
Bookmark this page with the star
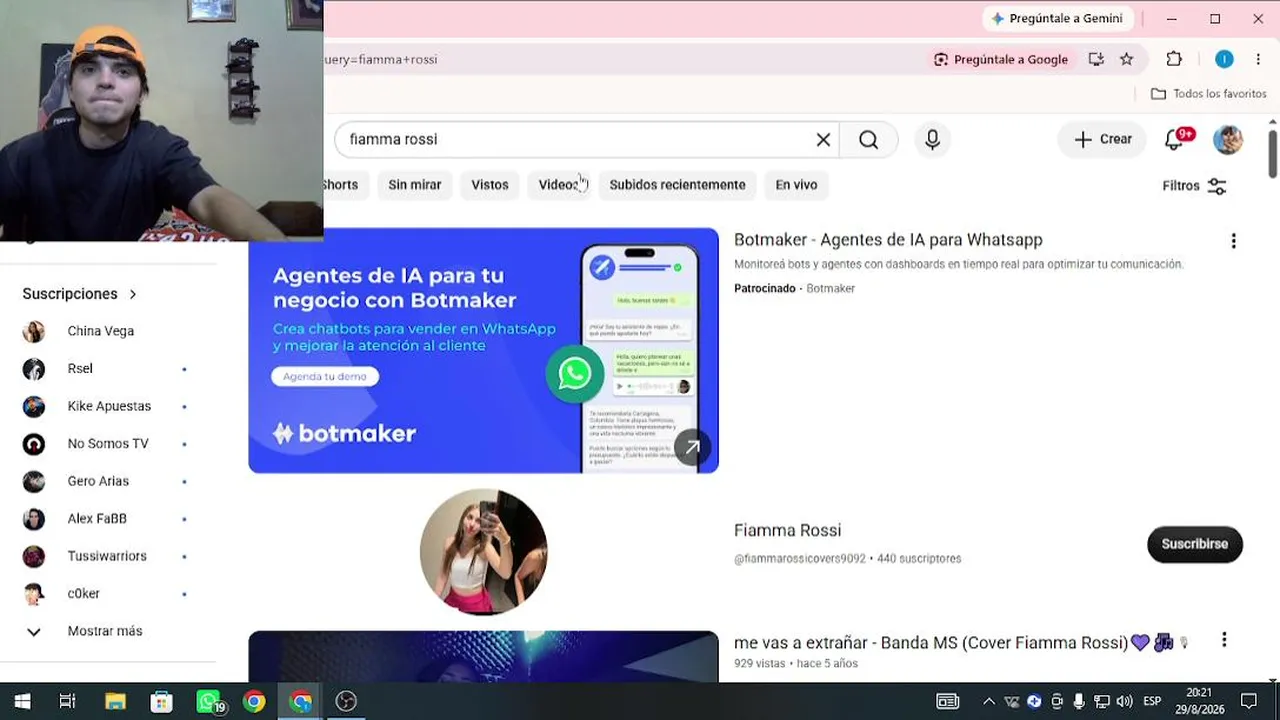coord(1127,59)
